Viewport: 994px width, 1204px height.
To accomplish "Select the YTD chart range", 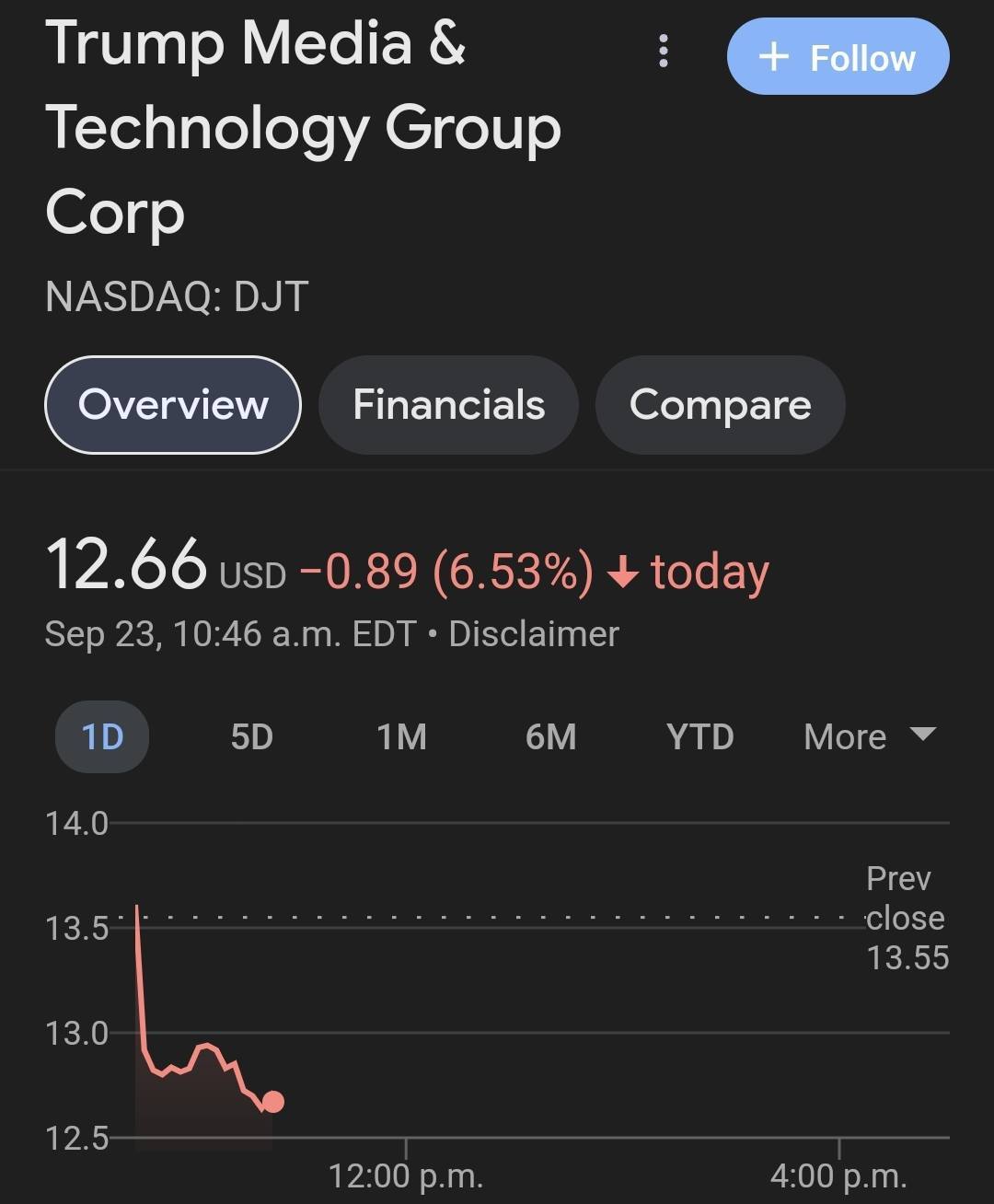I will pos(699,736).
